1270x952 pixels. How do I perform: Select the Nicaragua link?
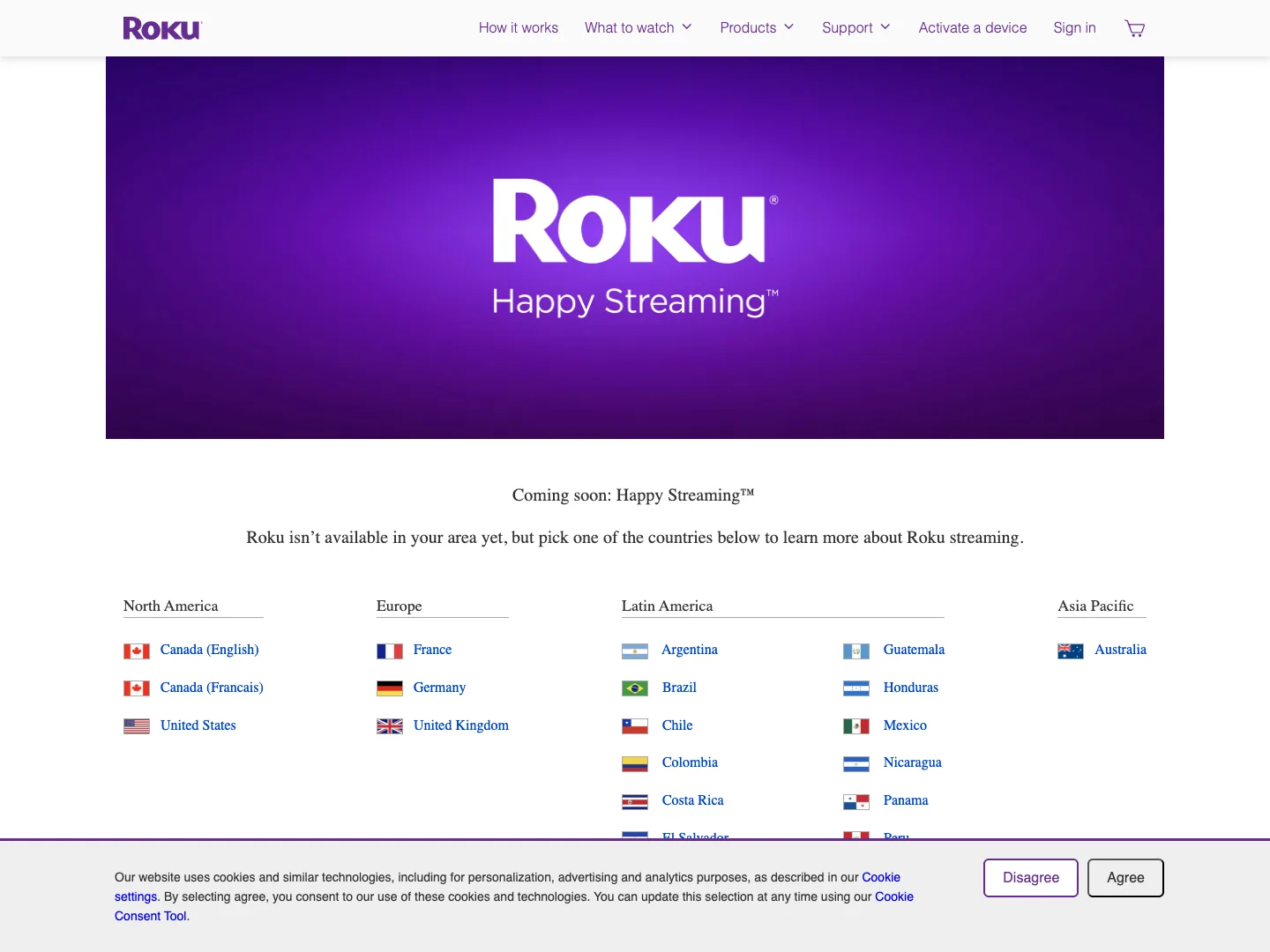click(913, 762)
